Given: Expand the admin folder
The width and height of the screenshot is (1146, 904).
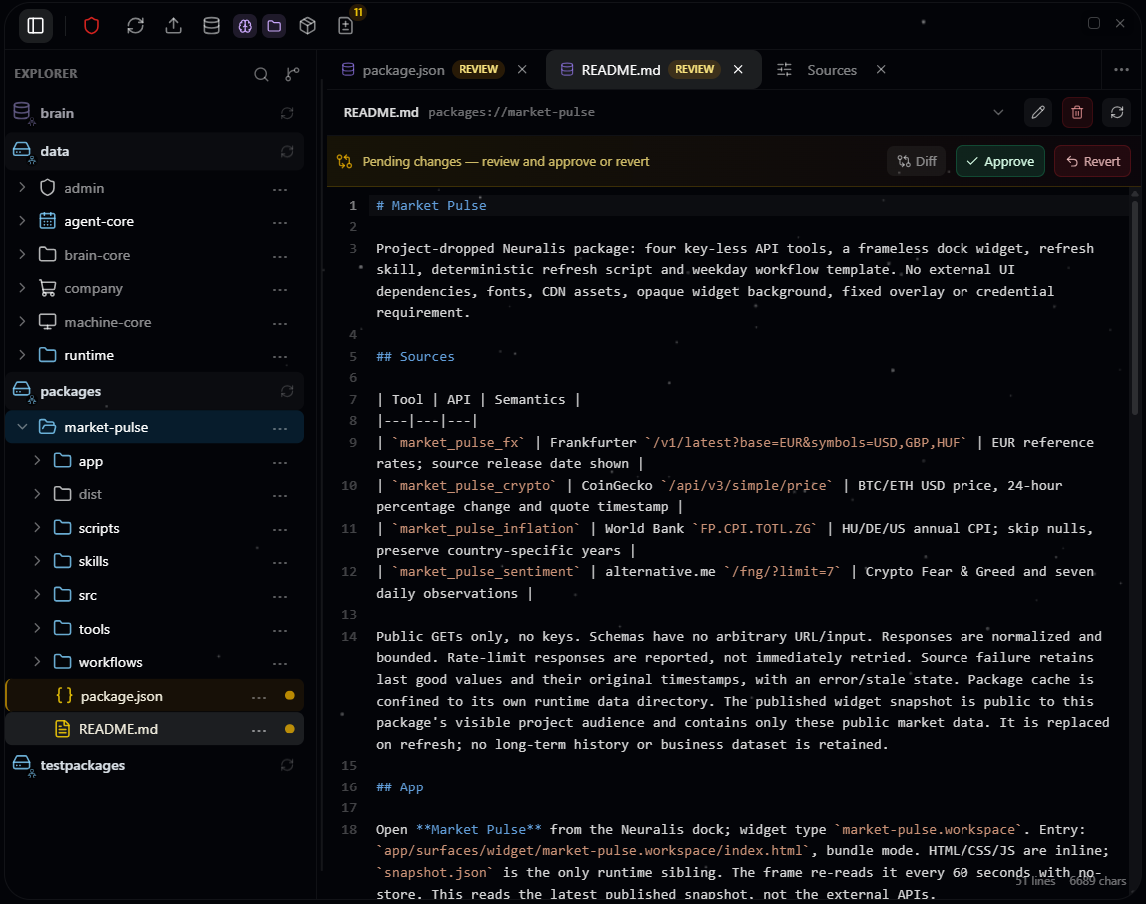Looking at the screenshot, I should 22,188.
